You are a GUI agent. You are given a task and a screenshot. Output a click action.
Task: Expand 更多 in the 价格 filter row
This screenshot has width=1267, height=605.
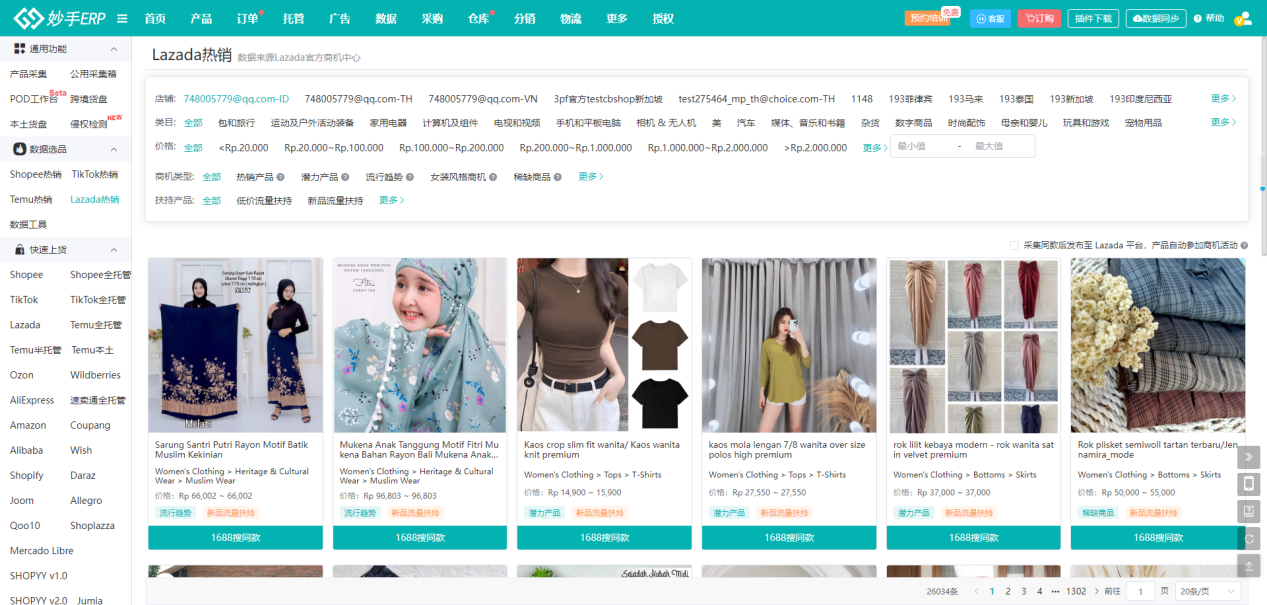[x=875, y=147]
